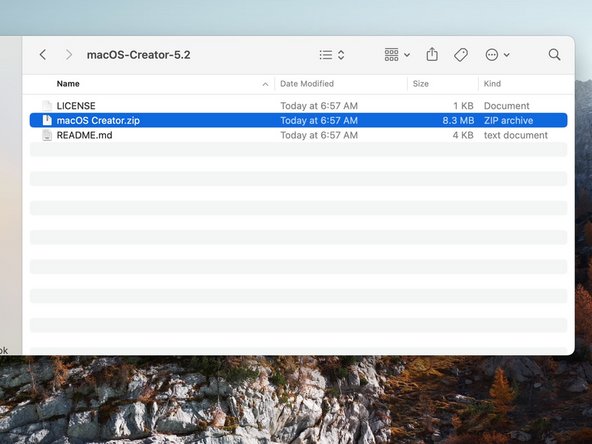Click the 4 KB size value
Viewport: 592px width, 444px height.
(463, 135)
